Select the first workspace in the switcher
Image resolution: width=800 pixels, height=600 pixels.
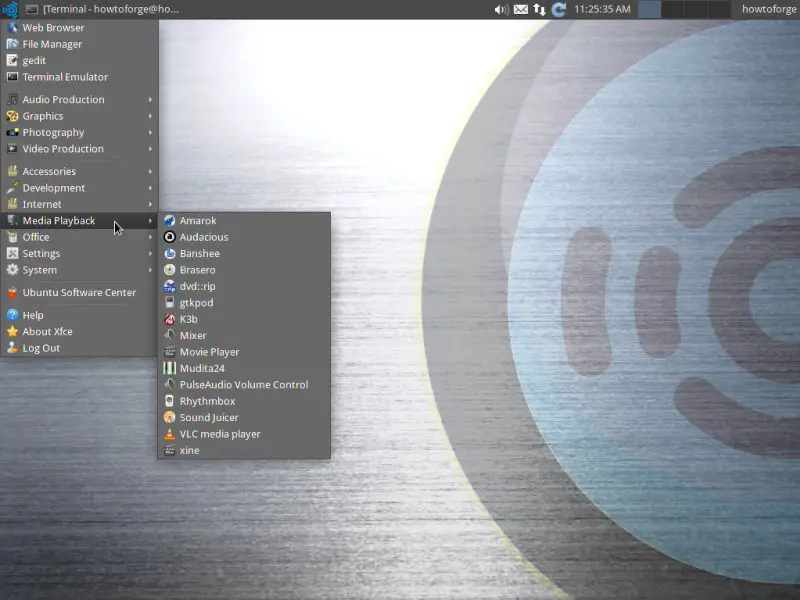(649, 9)
